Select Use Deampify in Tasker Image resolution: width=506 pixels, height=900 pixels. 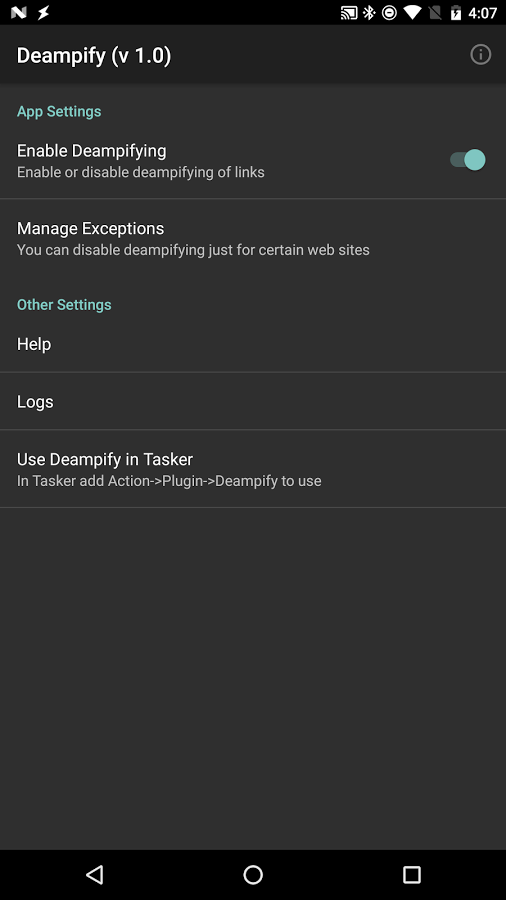pos(253,469)
